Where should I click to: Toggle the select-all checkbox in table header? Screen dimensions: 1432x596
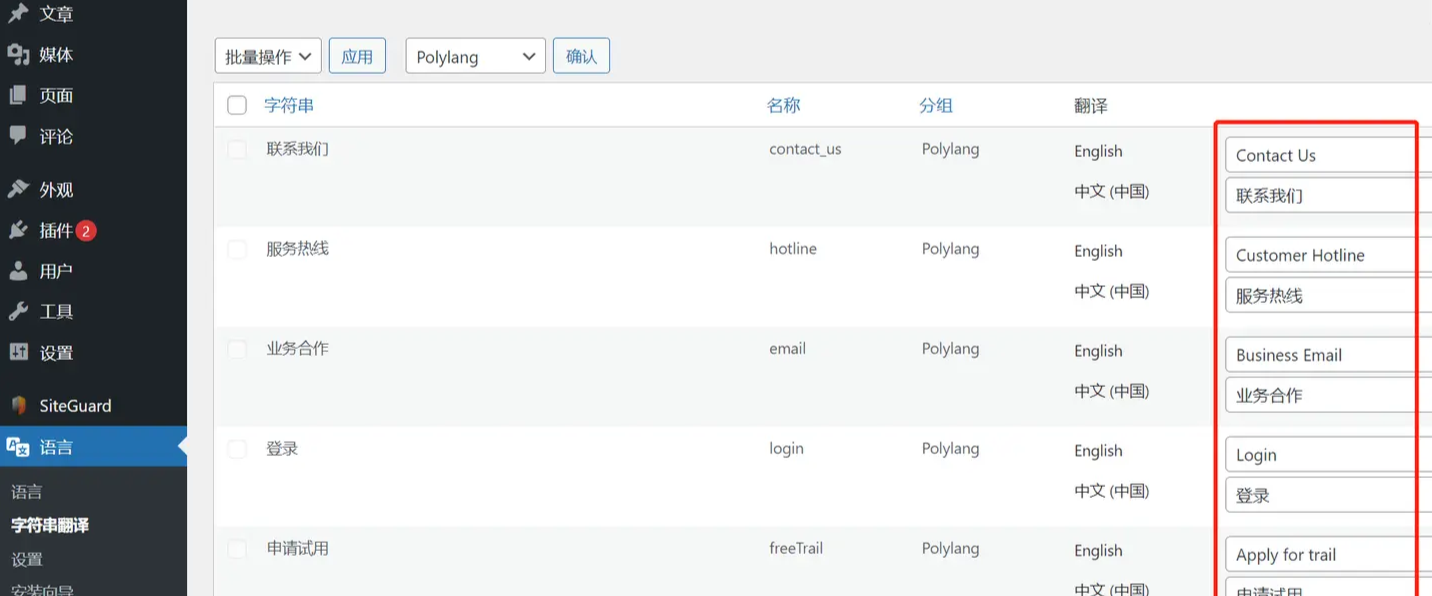(x=237, y=105)
